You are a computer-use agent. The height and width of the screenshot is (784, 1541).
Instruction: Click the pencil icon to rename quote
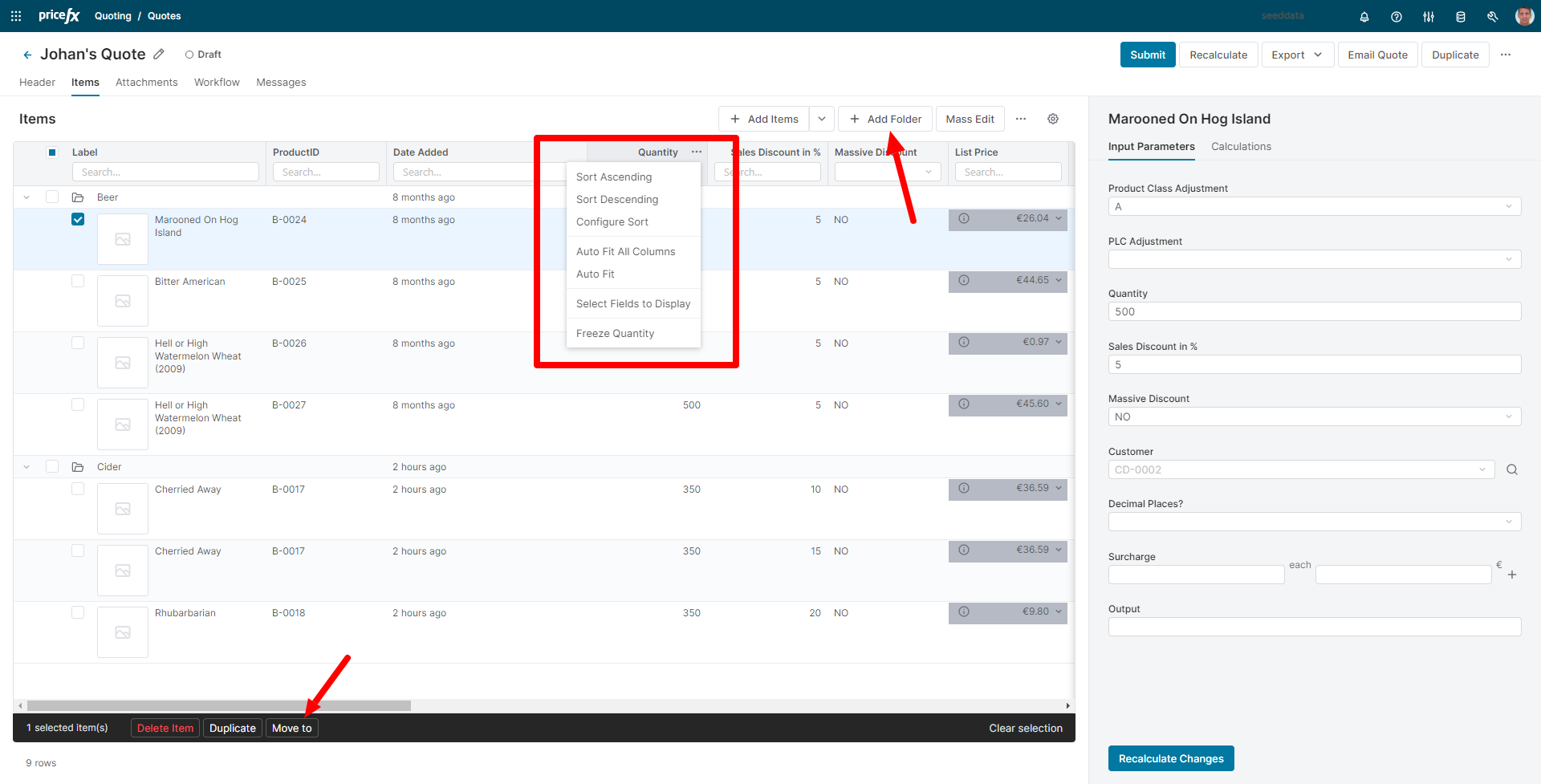click(x=159, y=54)
